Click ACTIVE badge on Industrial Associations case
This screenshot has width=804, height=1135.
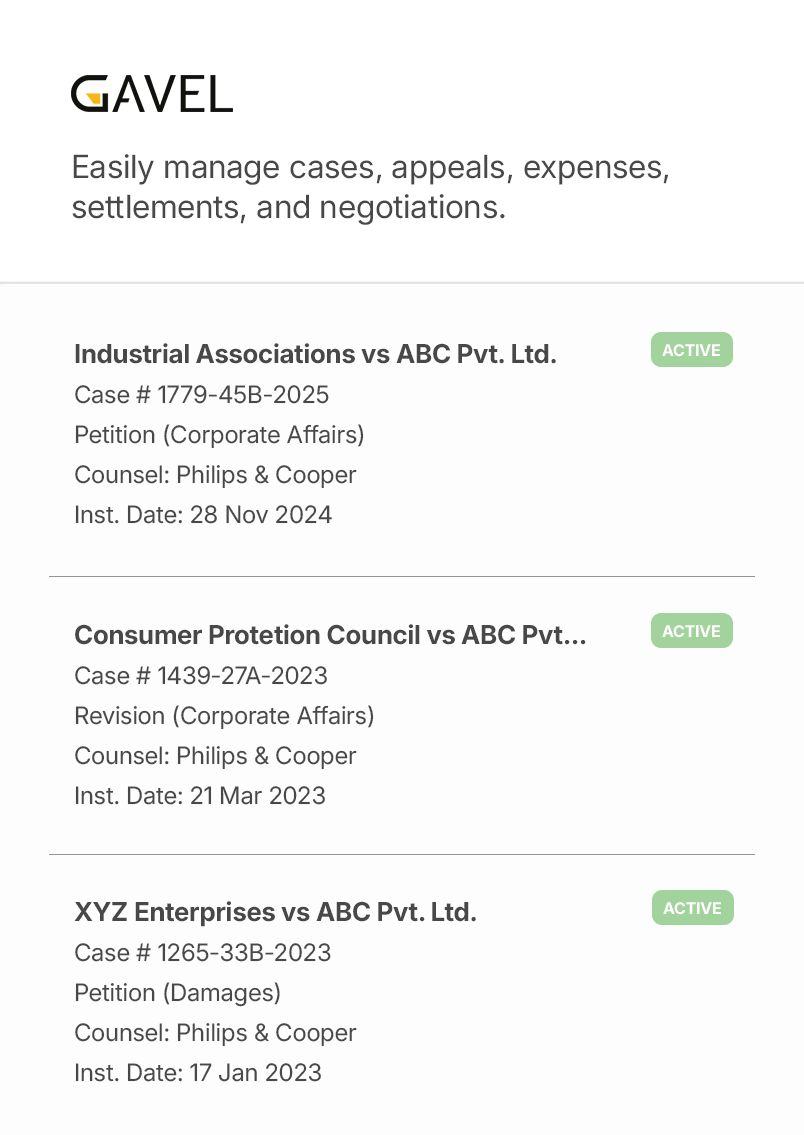pyautogui.click(x=692, y=350)
